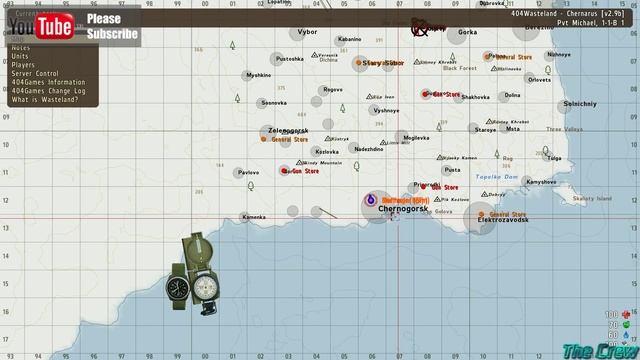
Task: Click the Pusta village label
Action: pos(452,170)
